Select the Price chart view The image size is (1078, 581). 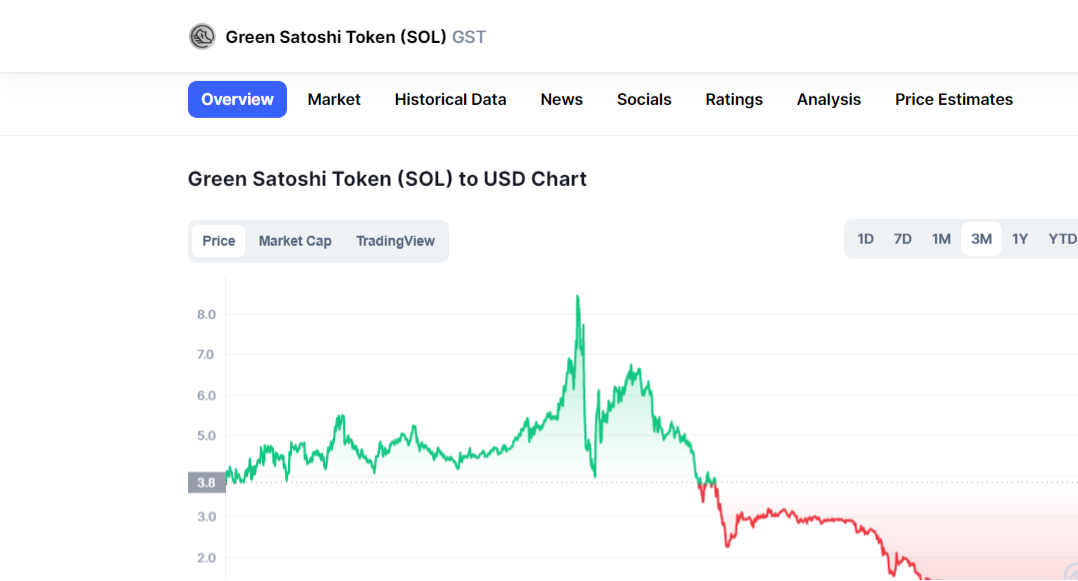click(x=219, y=241)
